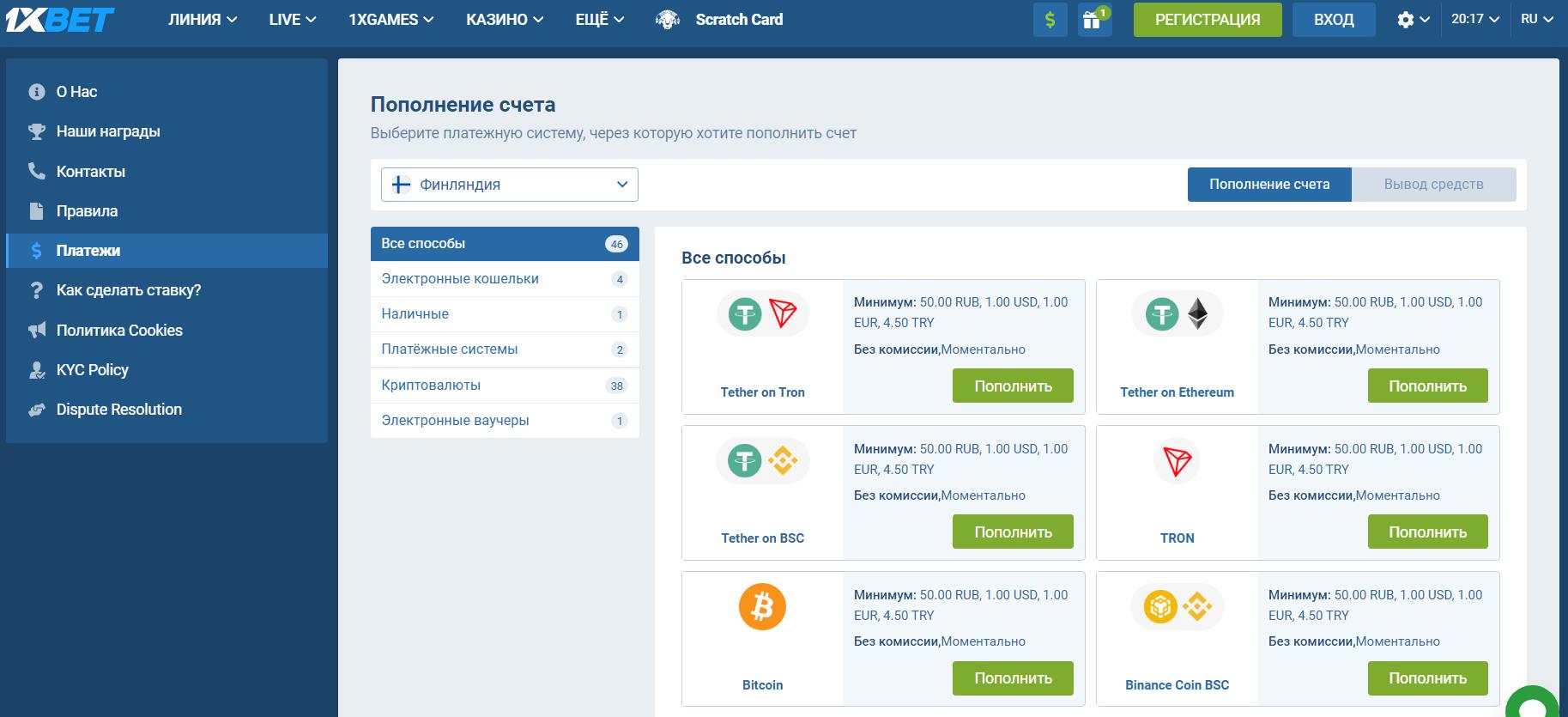This screenshot has width=1568, height=717.
Task: Open the КАЗИНО menu
Action: coord(505,20)
